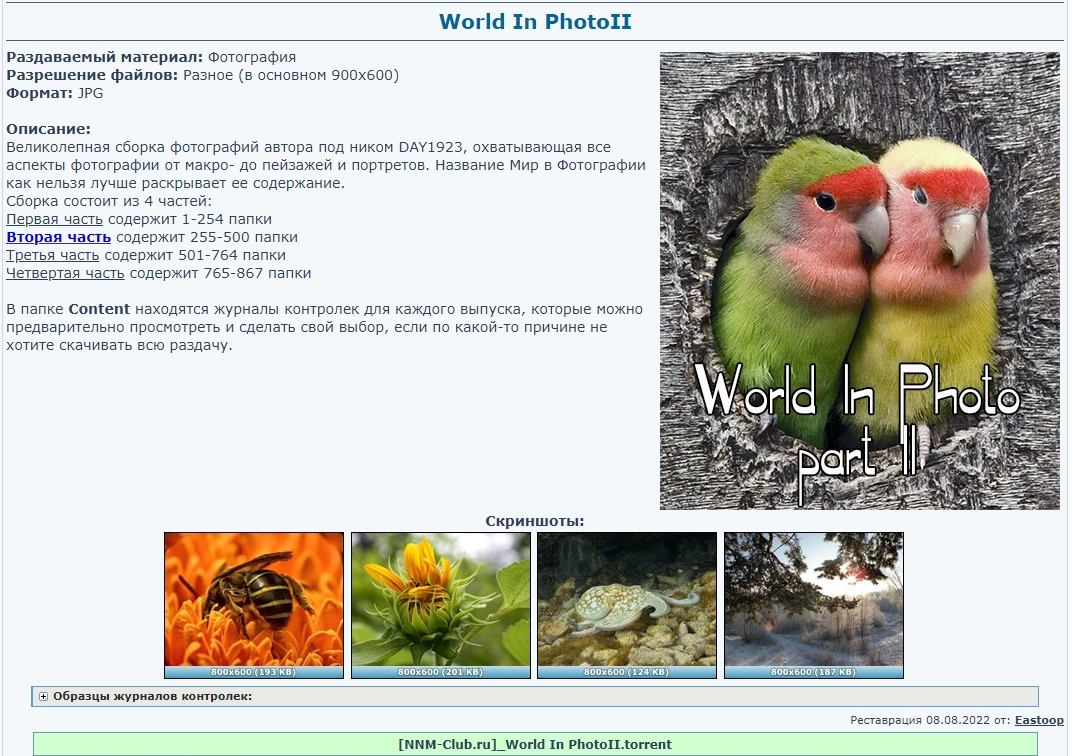Expand the Образцы журналов контролек section label
This screenshot has height=756, width=1073.
tap(152, 696)
